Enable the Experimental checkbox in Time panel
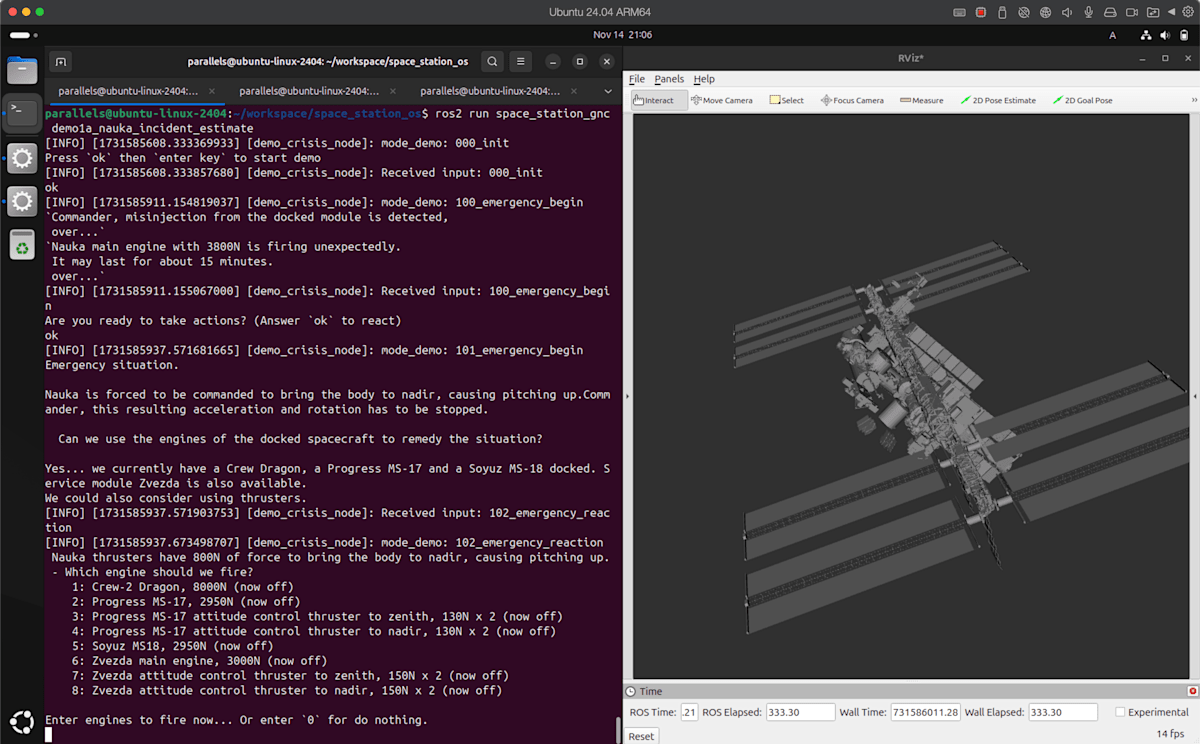1200x744 pixels. click(x=1120, y=712)
